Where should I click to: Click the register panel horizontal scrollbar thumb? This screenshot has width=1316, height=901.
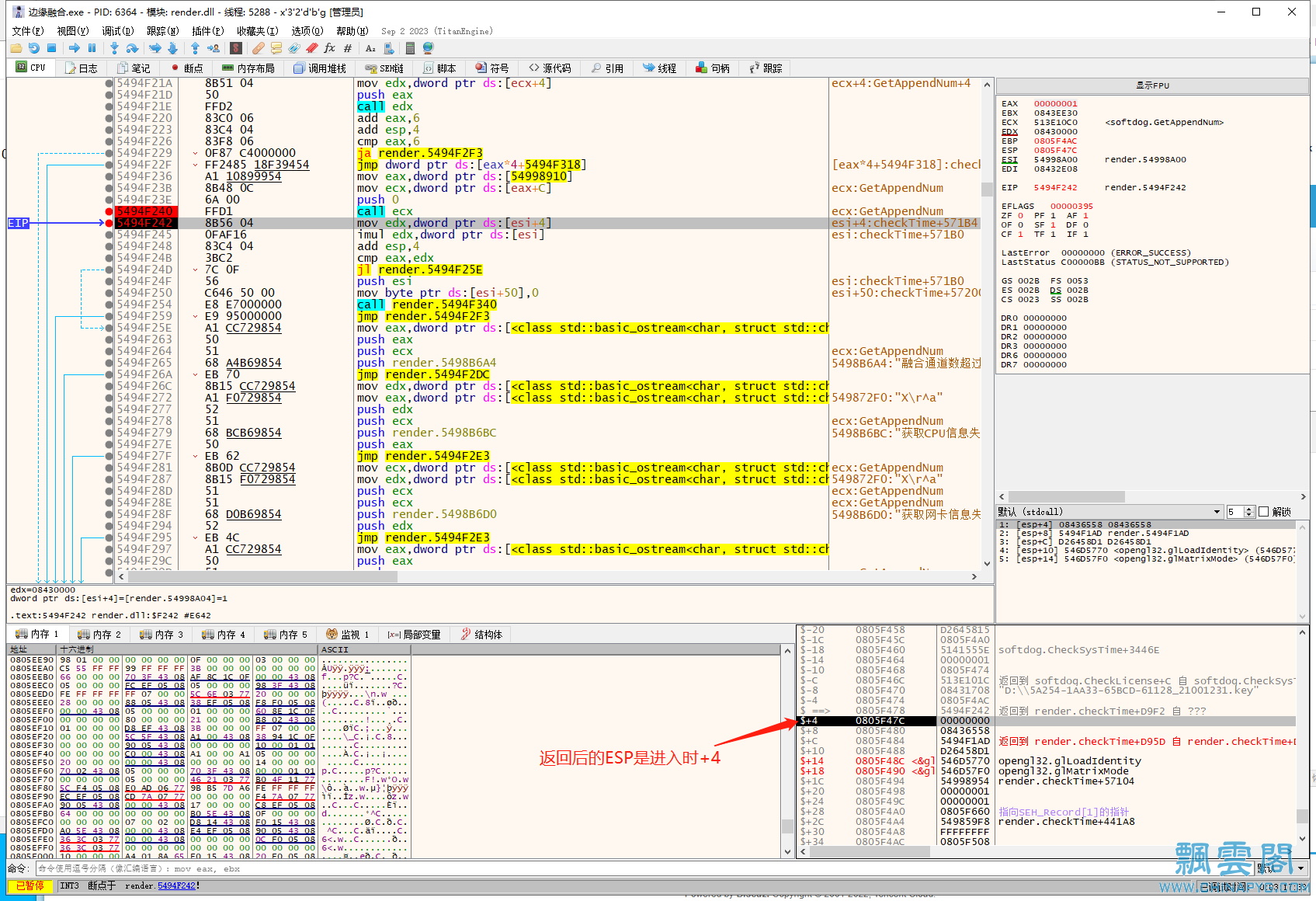tap(1067, 496)
